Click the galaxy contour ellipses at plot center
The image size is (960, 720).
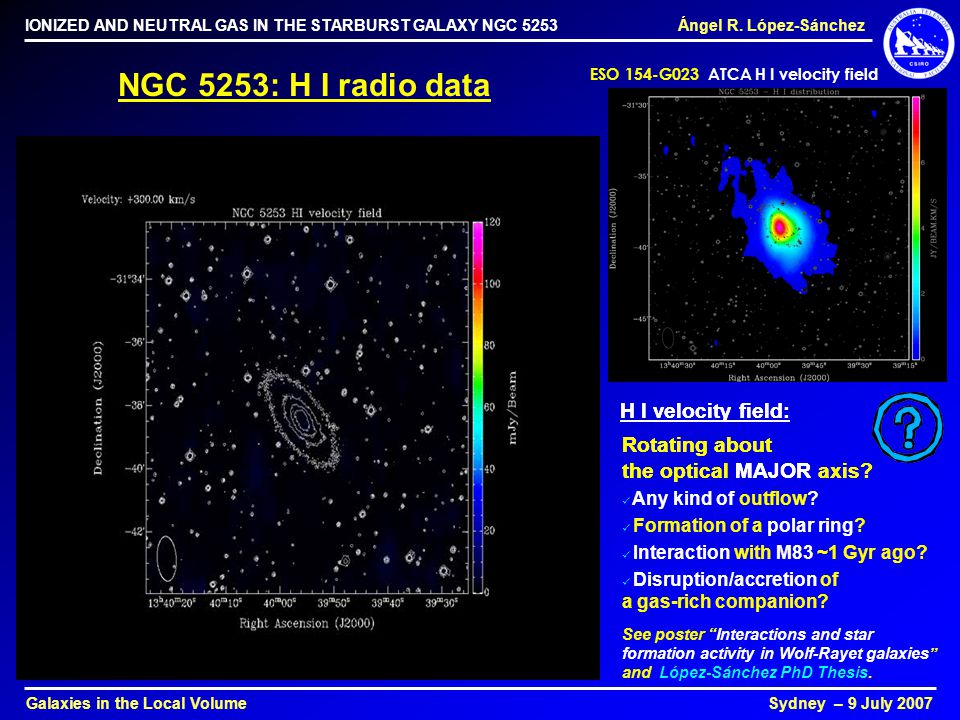point(299,419)
